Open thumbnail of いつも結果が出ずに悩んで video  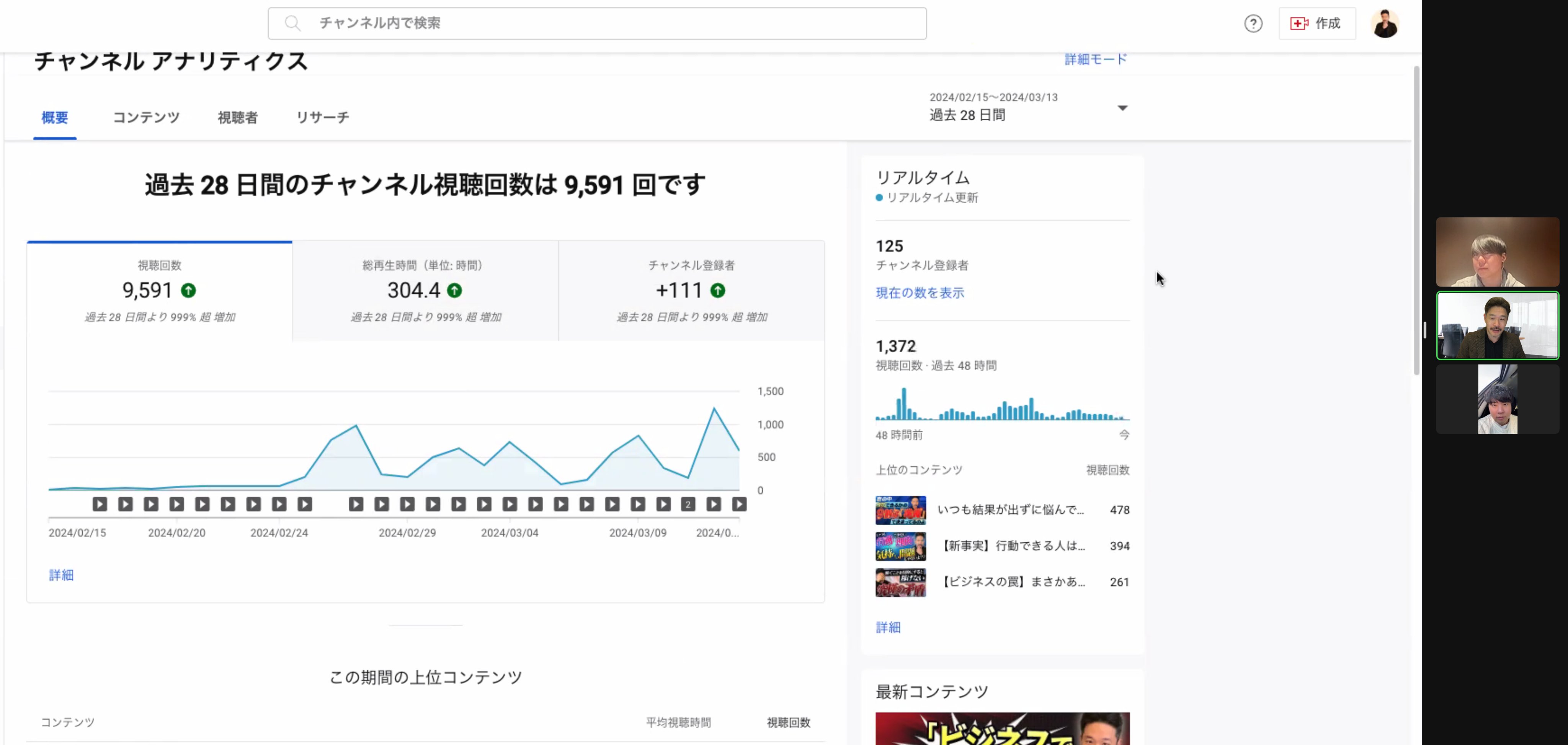(x=900, y=510)
